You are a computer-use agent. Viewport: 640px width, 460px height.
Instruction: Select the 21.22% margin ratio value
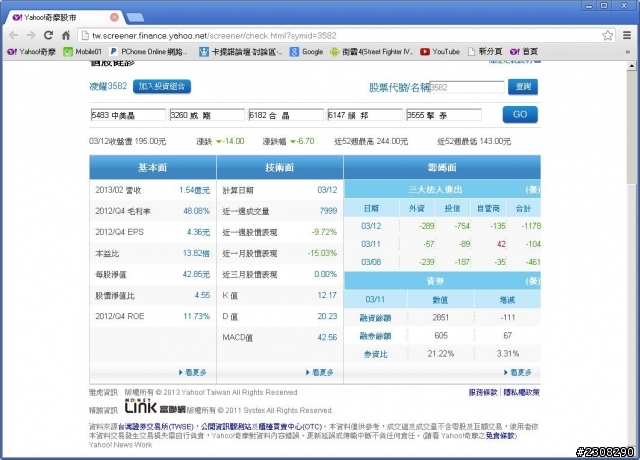point(440,353)
